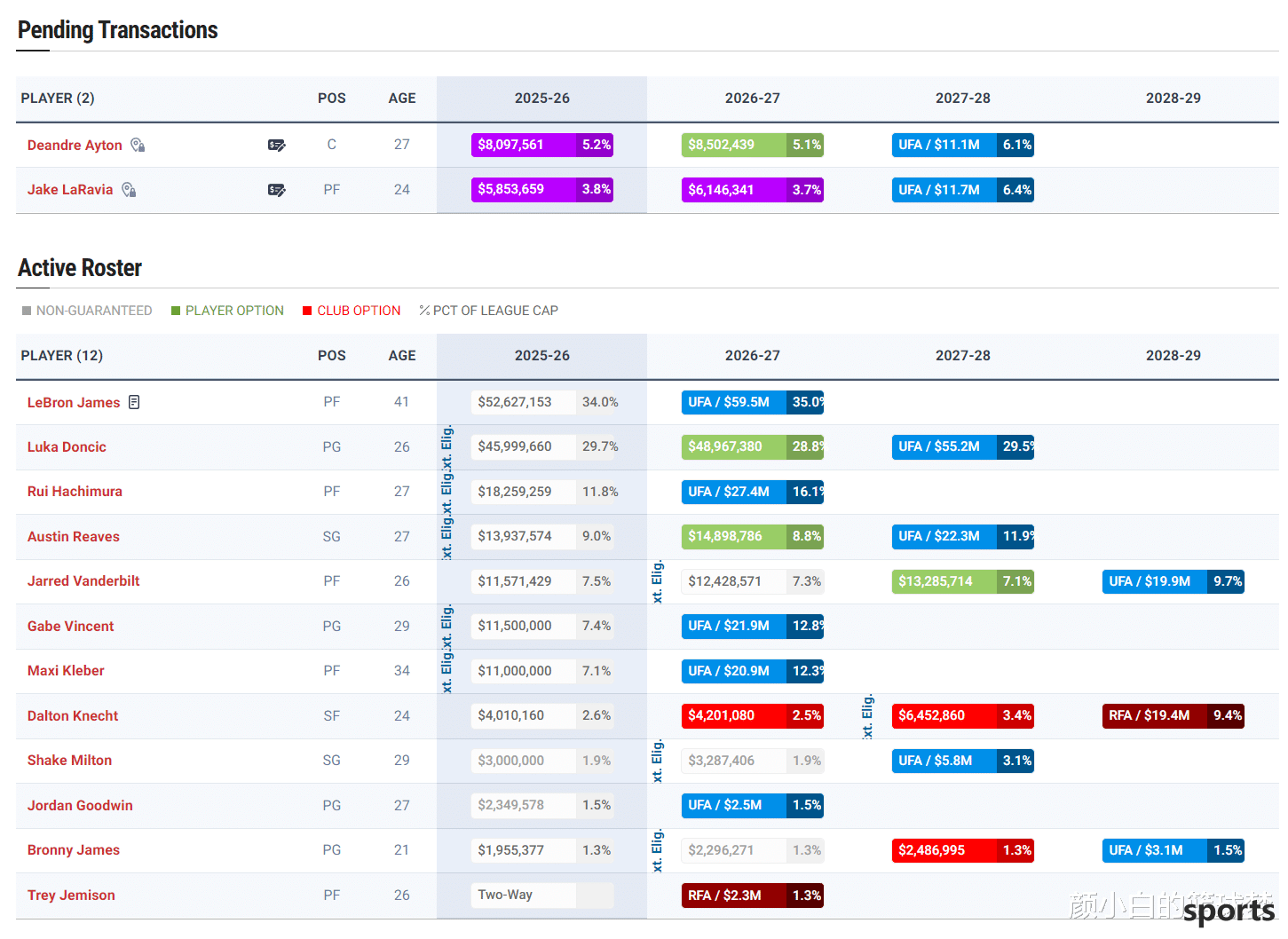This screenshot has width=1288, height=939.
Task: Click the gray Non-Guaranteed legend square
Action: pos(27,311)
